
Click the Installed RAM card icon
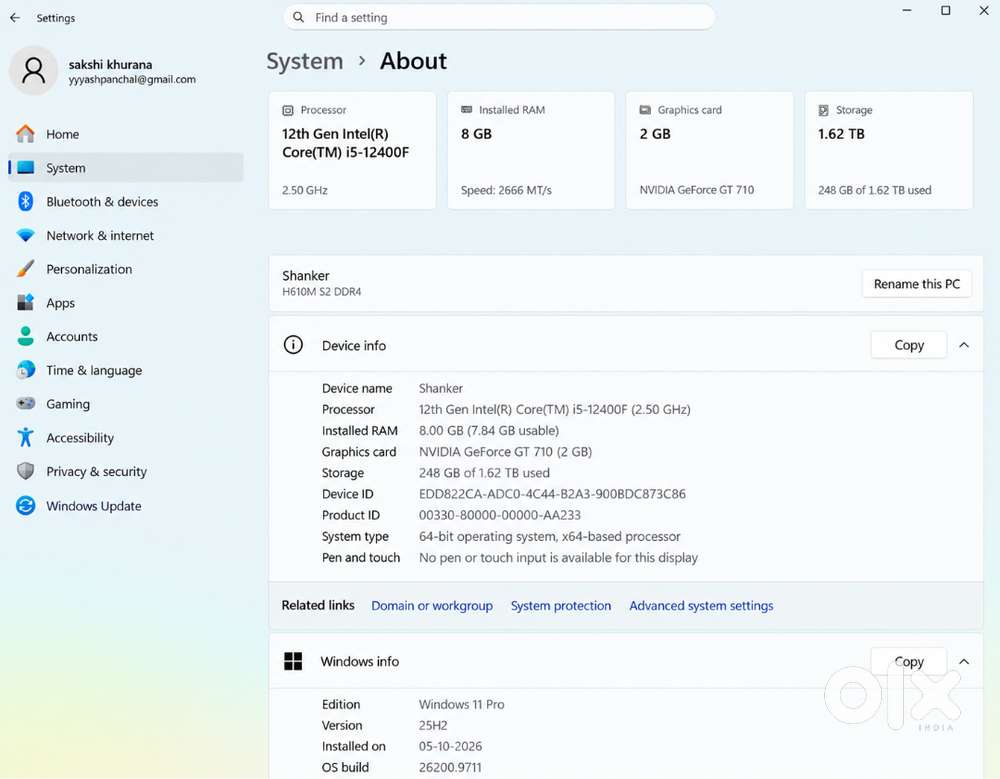tap(466, 110)
